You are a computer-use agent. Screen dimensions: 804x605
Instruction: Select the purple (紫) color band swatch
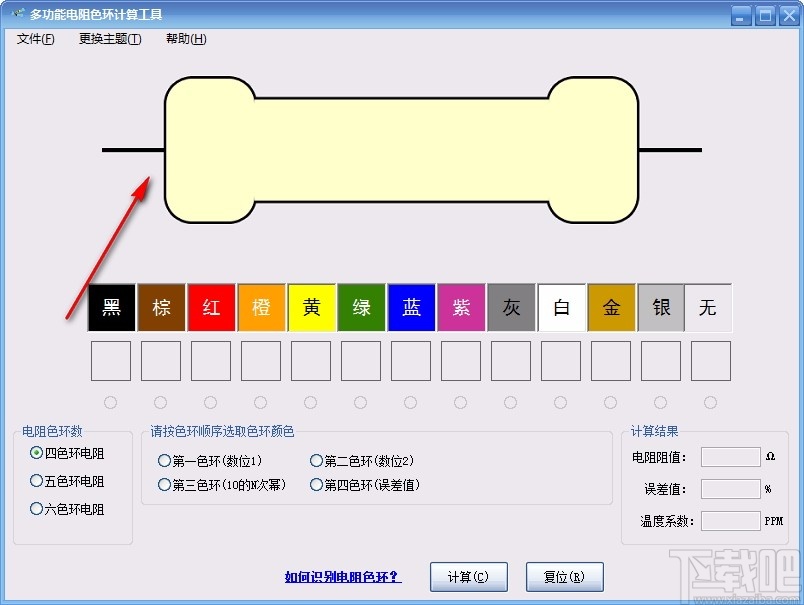pos(461,308)
